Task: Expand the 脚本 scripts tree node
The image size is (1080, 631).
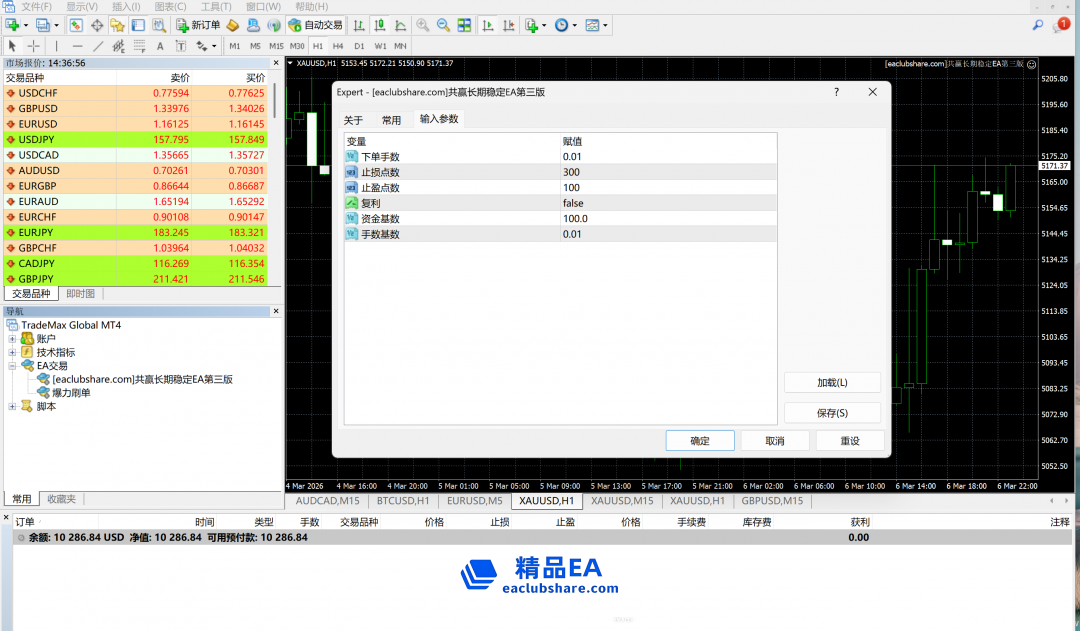Action: pyautogui.click(x=13, y=406)
